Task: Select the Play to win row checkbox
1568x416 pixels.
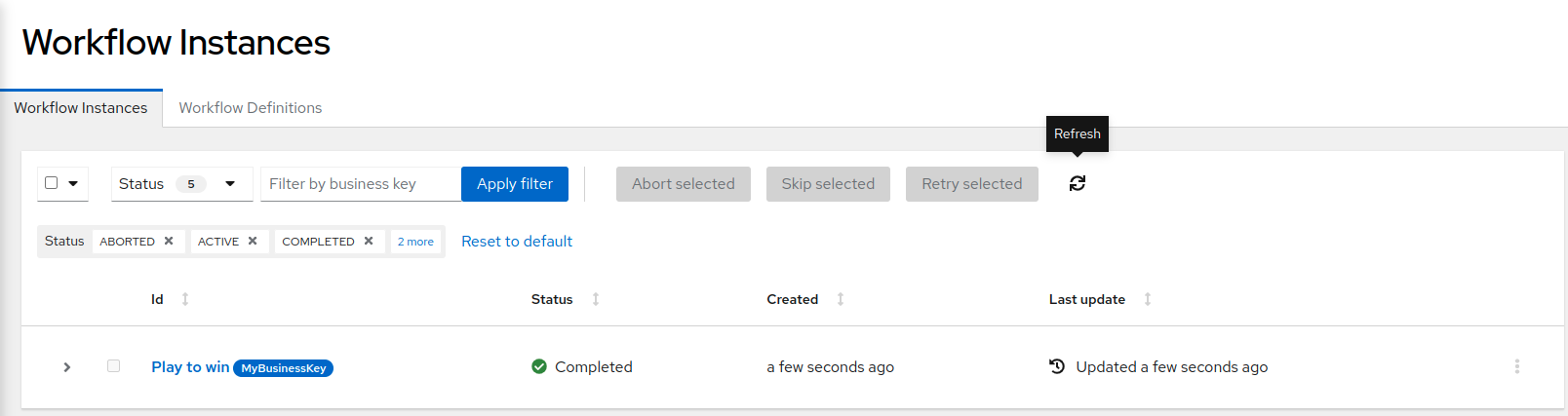Action: (114, 366)
